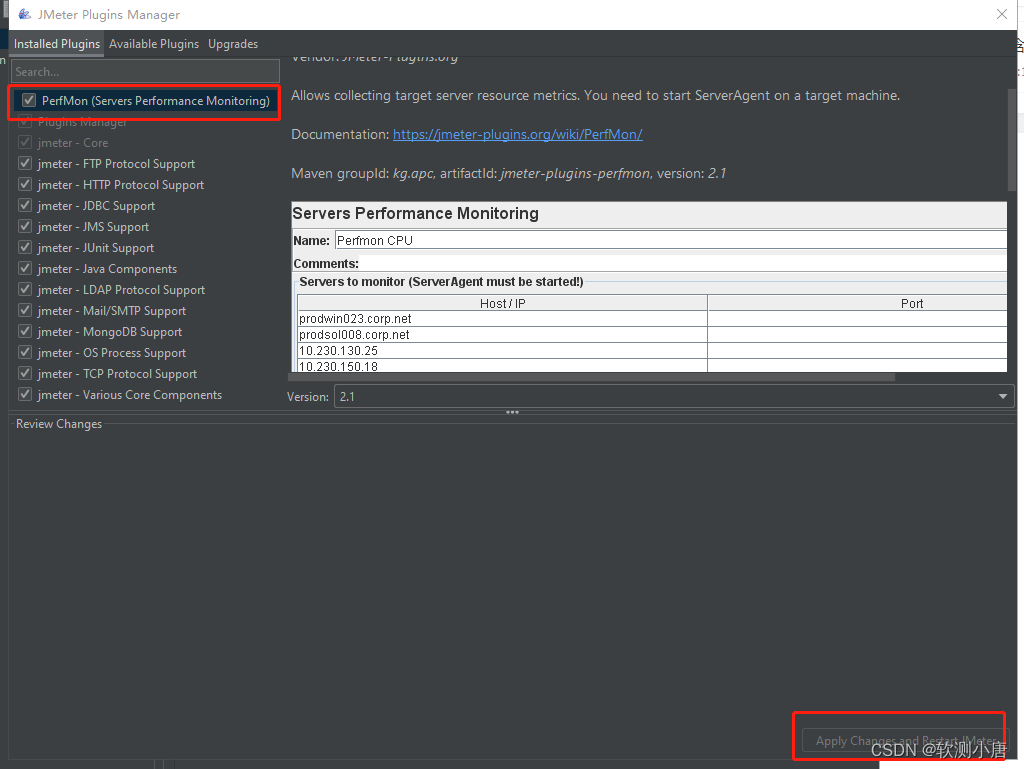This screenshot has height=769, width=1024.
Task: Click Apply Changes and Restart JMeter button
Action: click(905, 741)
